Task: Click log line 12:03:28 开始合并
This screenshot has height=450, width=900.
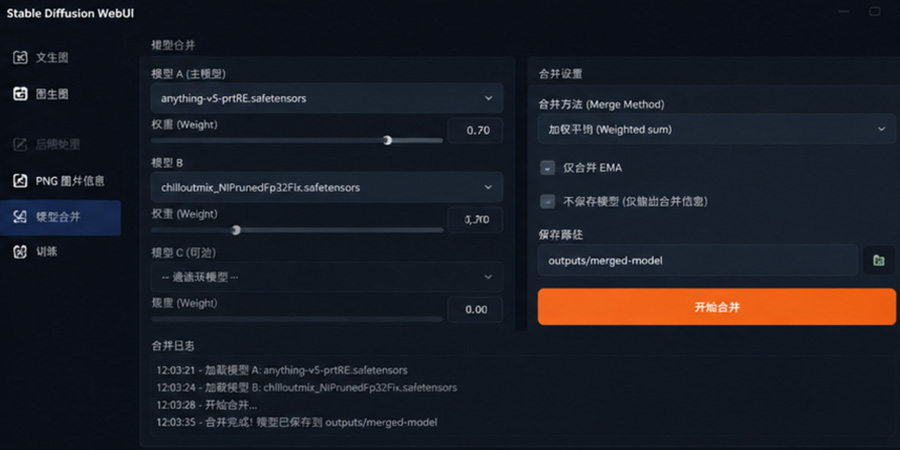Action: pyautogui.click(x=207, y=405)
